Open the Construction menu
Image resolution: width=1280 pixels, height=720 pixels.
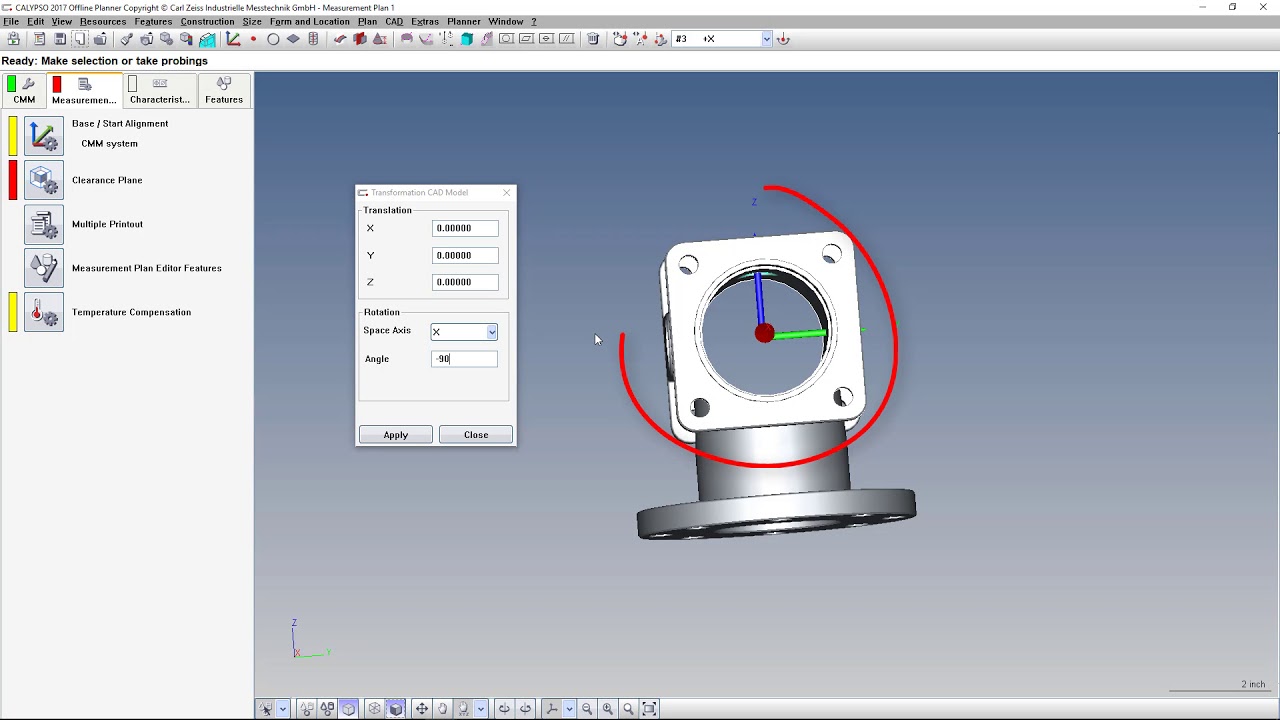click(x=207, y=21)
